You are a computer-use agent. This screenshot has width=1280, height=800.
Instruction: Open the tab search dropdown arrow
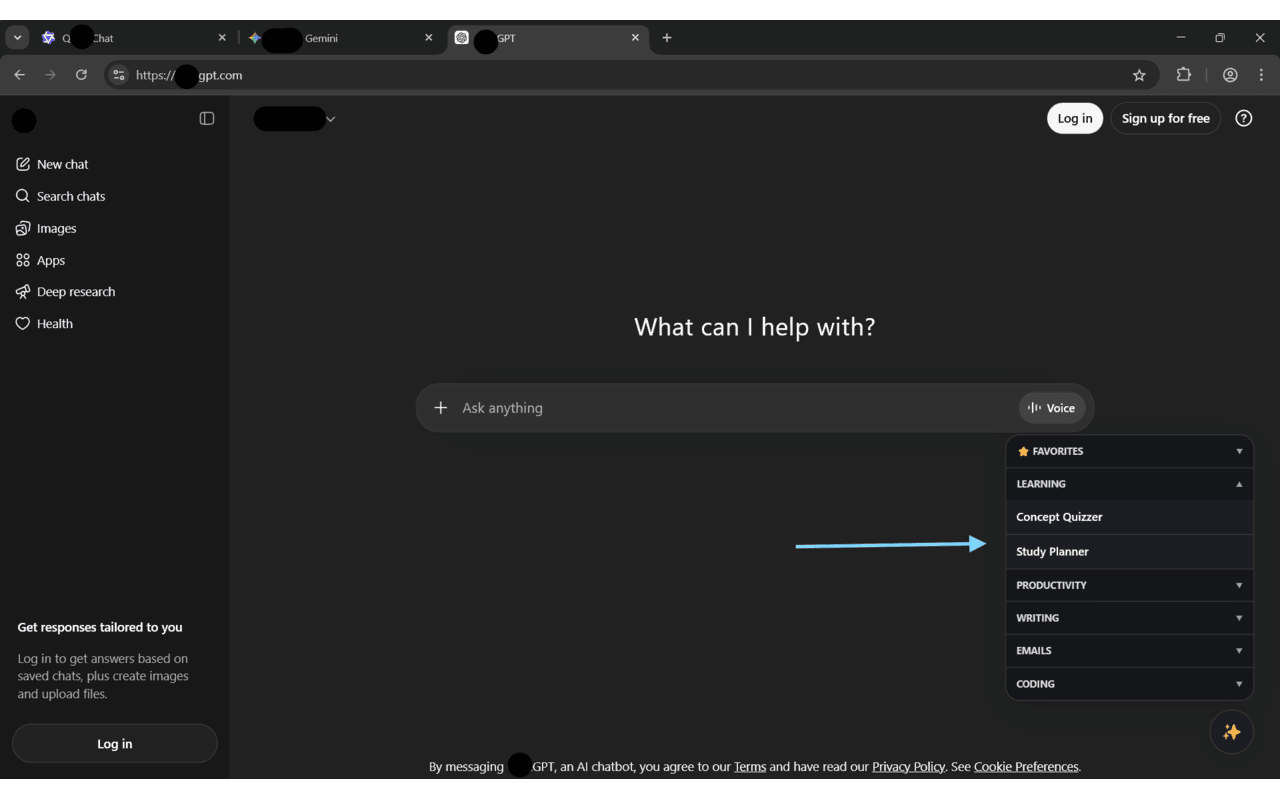17,38
